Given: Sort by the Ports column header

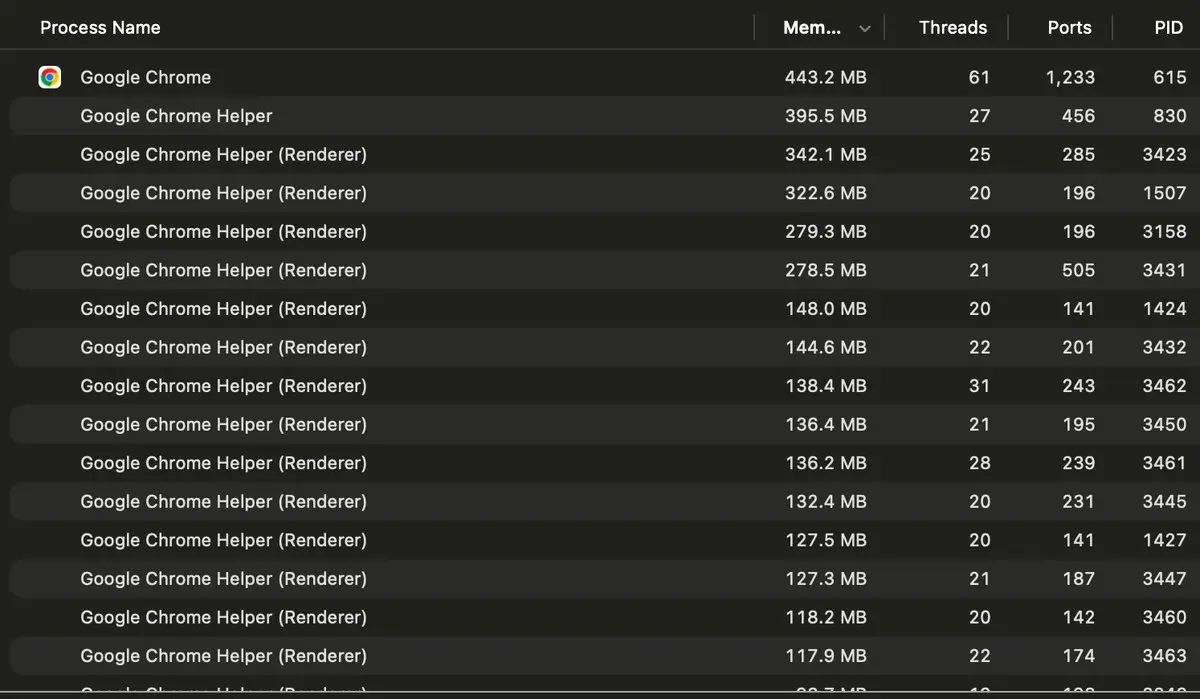Looking at the screenshot, I should 1069,28.
